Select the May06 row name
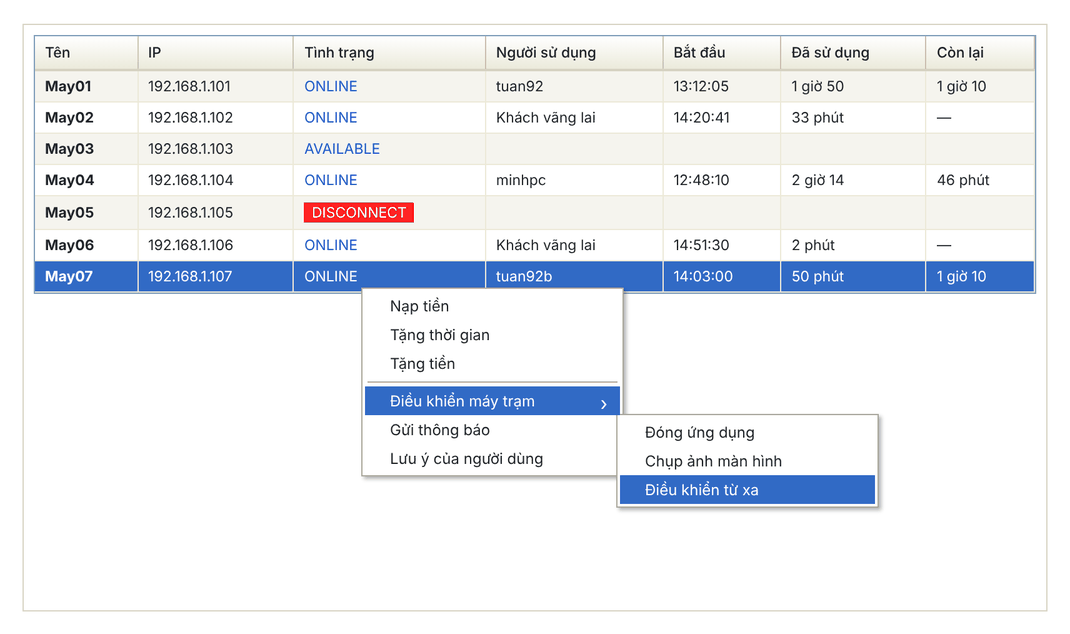 point(70,245)
